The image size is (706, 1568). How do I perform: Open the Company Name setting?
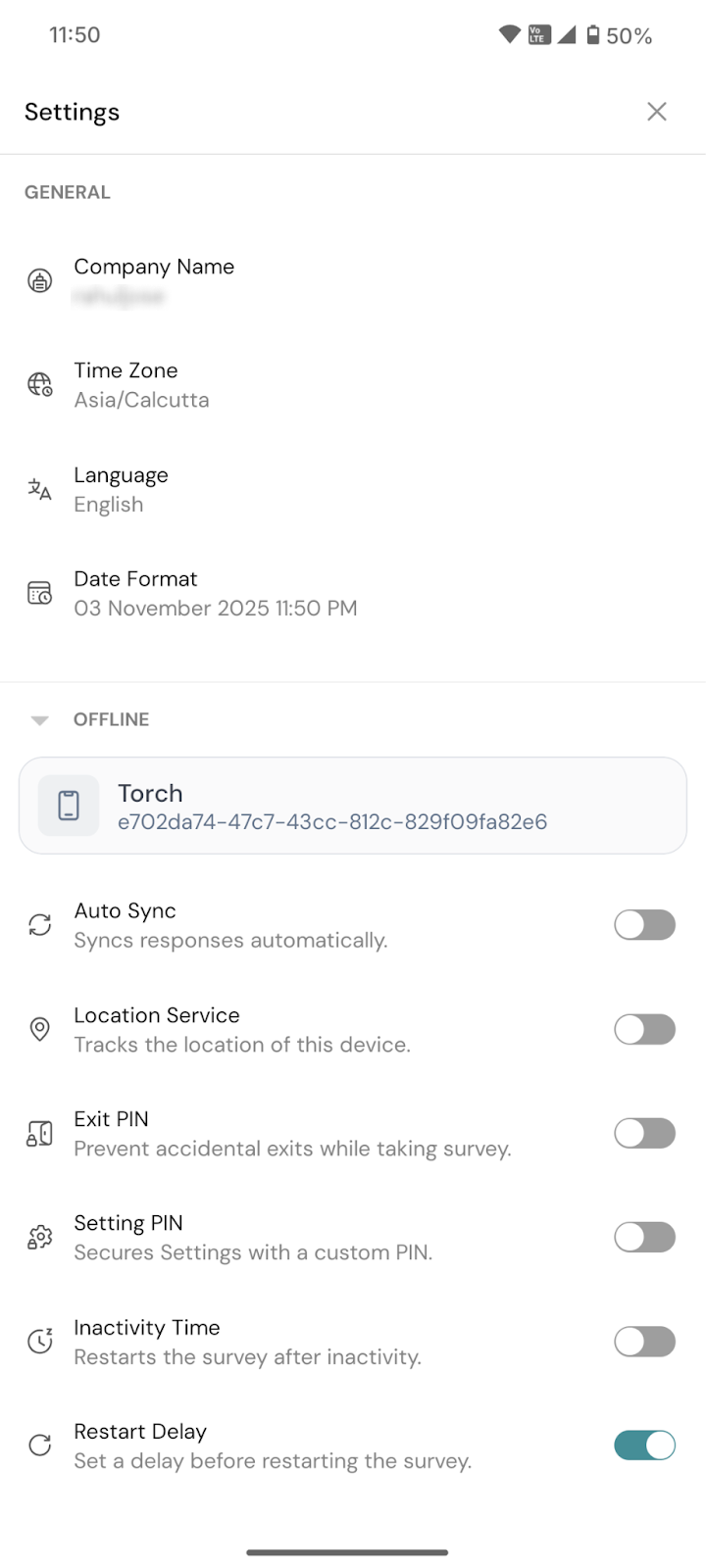coord(154,281)
